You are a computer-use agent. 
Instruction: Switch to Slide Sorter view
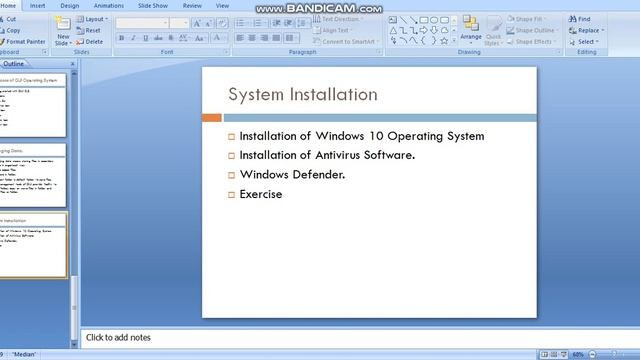(x=553, y=354)
